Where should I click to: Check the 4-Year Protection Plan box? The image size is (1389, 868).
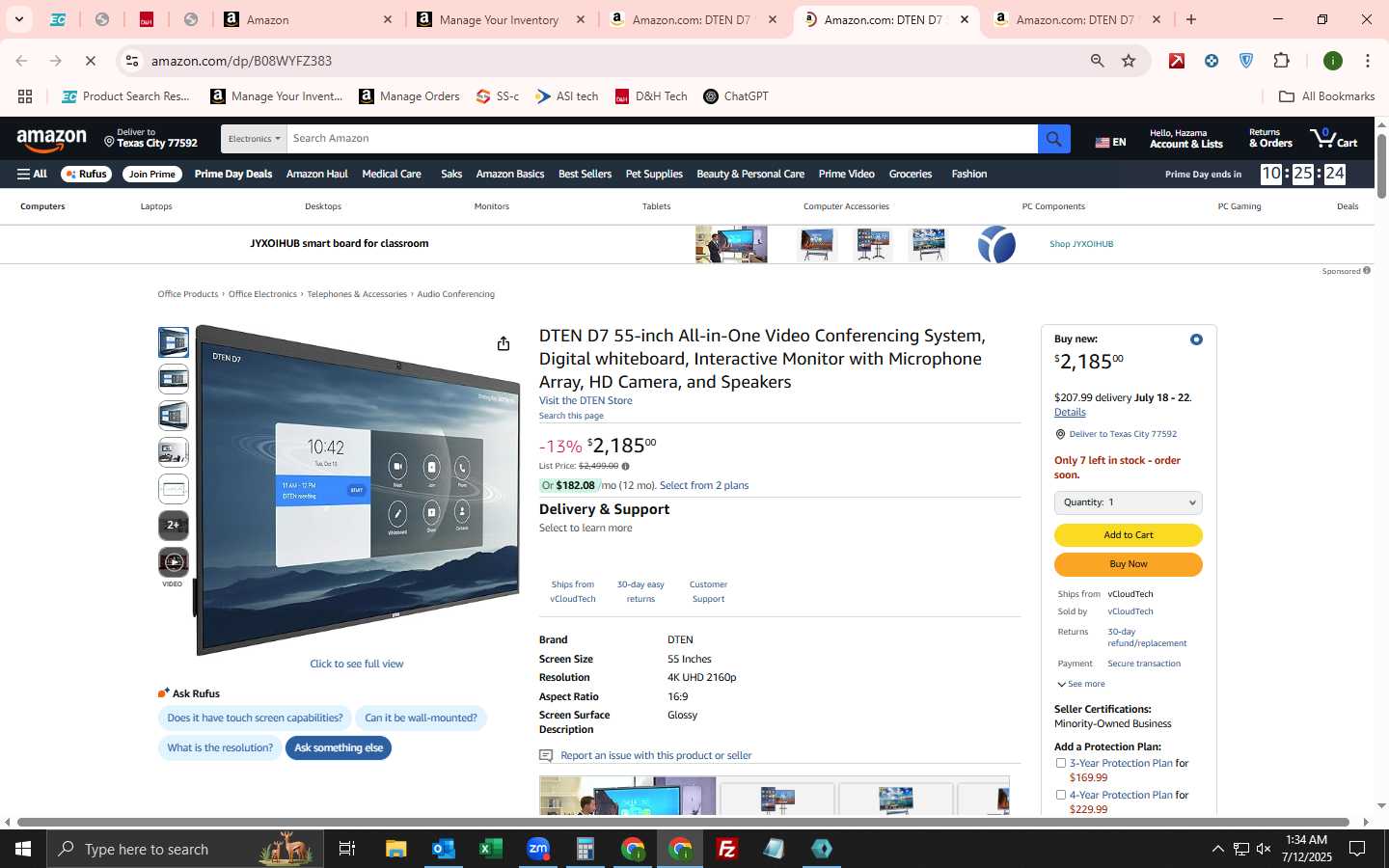(x=1061, y=795)
